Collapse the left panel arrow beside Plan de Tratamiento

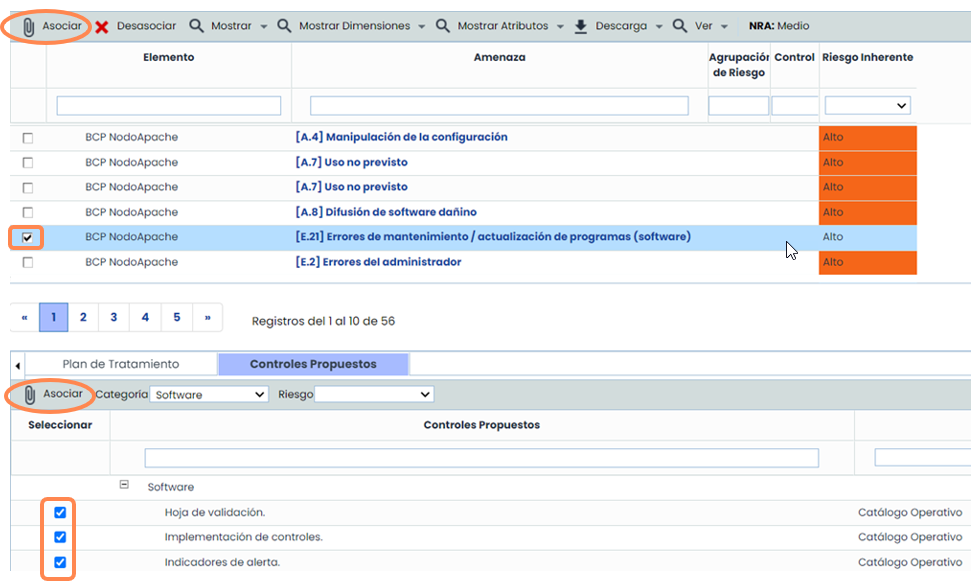tap(18, 366)
